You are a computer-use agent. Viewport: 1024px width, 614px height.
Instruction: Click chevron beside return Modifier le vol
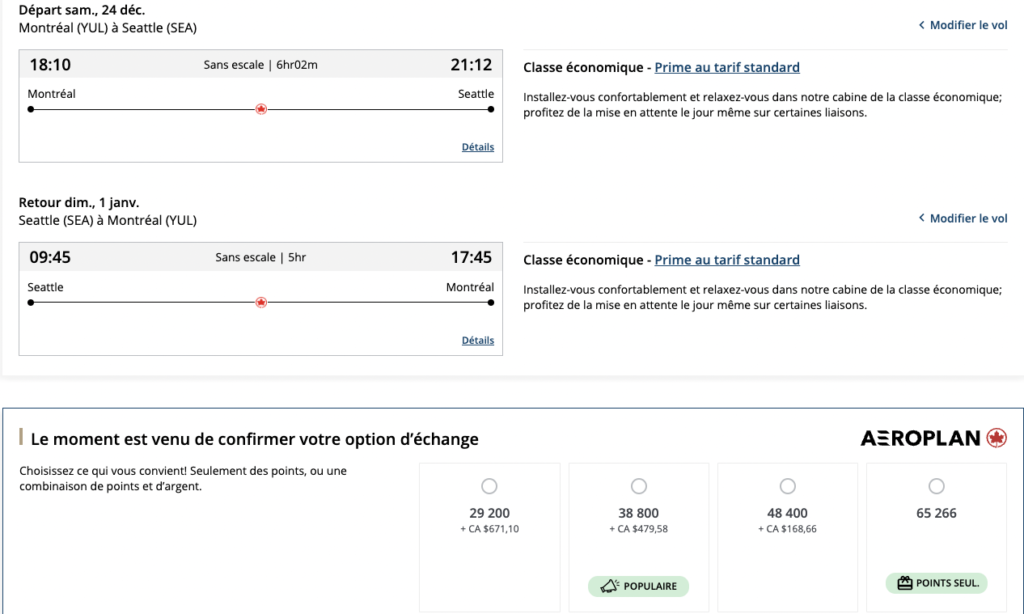pos(921,218)
